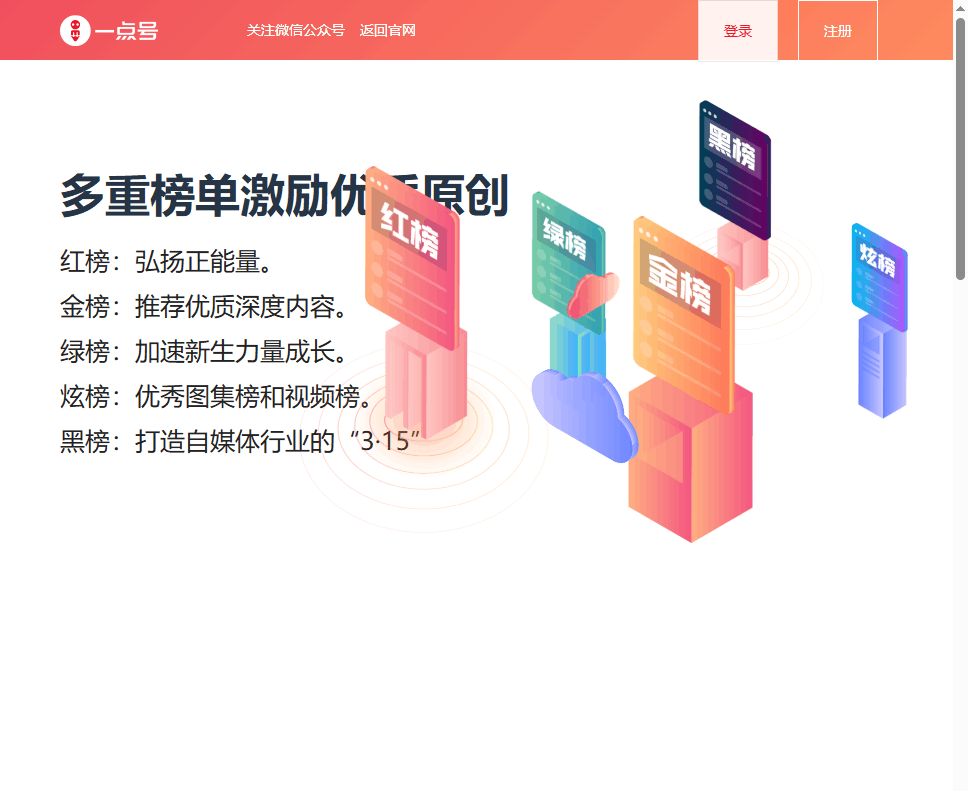The height and width of the screenshot is (791, 968).
Task: Click the 红榜：弘扬正能量 text line
Action: point(166,262)
